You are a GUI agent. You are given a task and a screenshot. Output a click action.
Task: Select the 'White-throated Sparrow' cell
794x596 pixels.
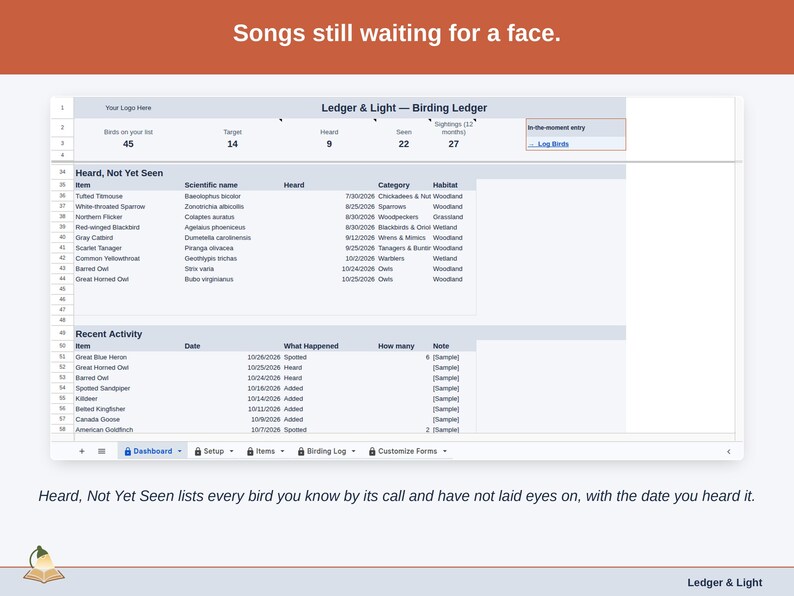129,207
